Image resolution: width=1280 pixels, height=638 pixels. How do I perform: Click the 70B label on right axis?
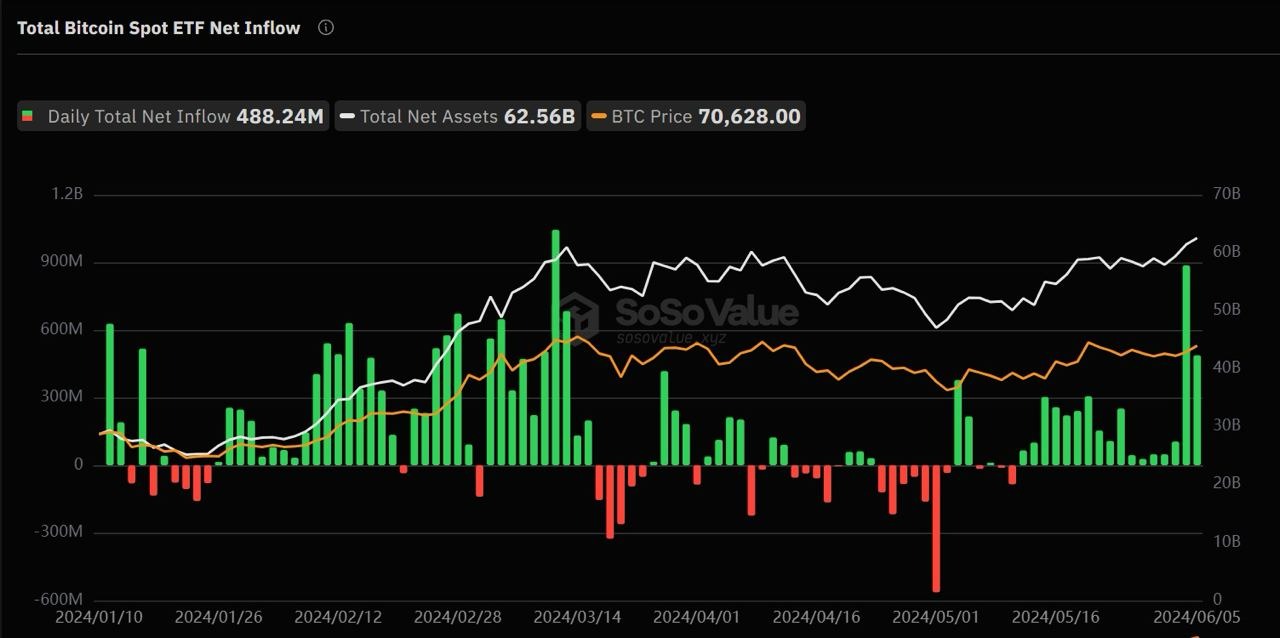tap(1226, 194)
